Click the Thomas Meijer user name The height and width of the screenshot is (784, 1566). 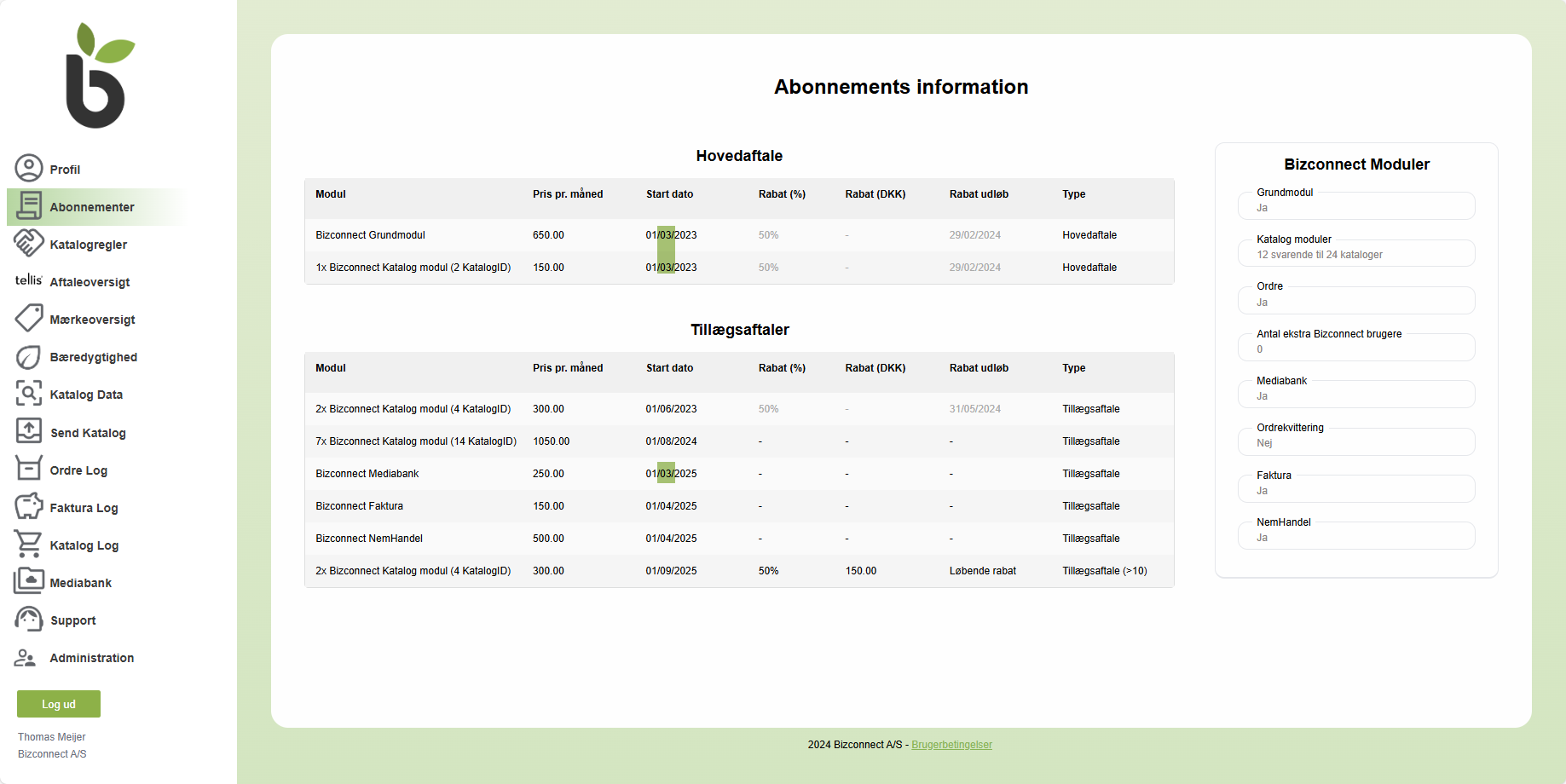[52, 737]
